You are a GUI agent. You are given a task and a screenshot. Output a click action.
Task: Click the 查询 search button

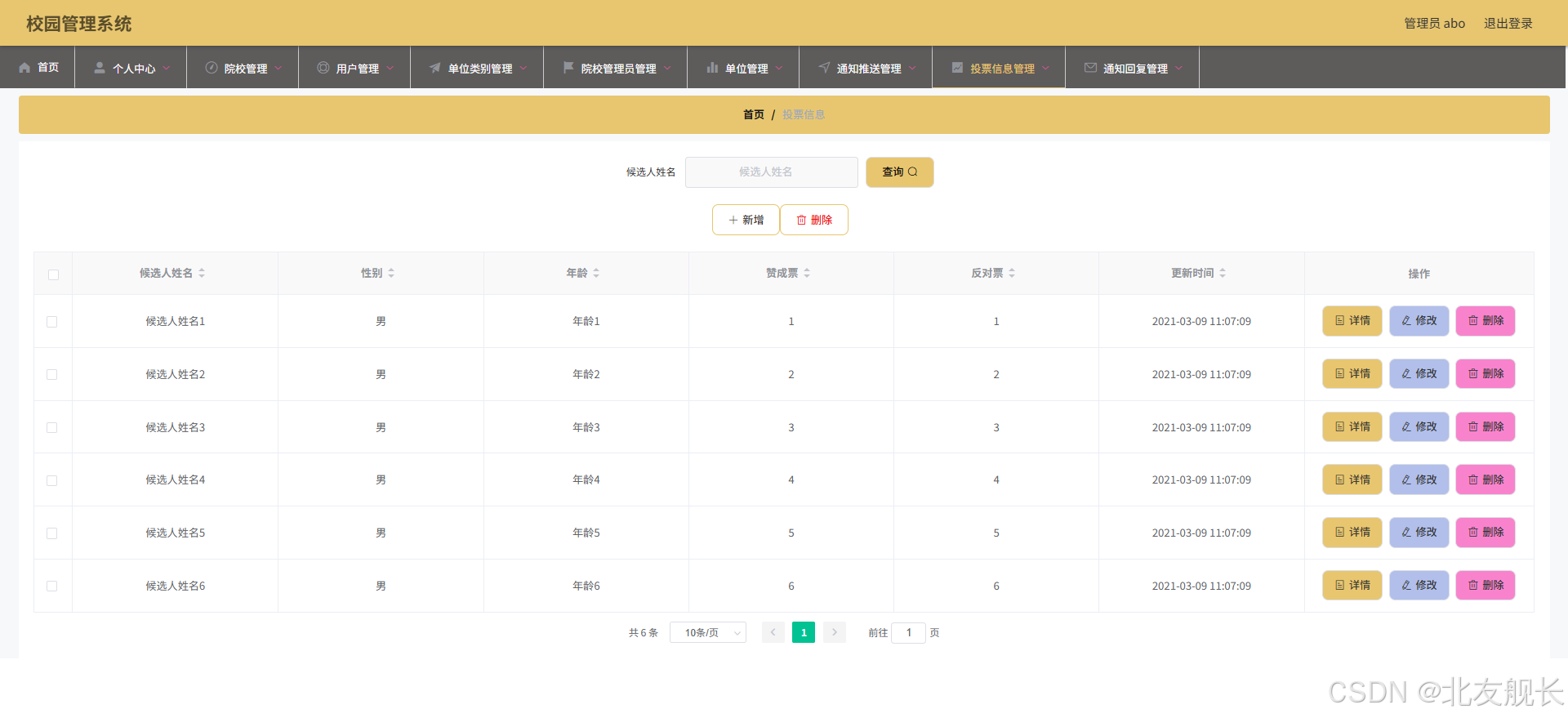pos(900,172)
